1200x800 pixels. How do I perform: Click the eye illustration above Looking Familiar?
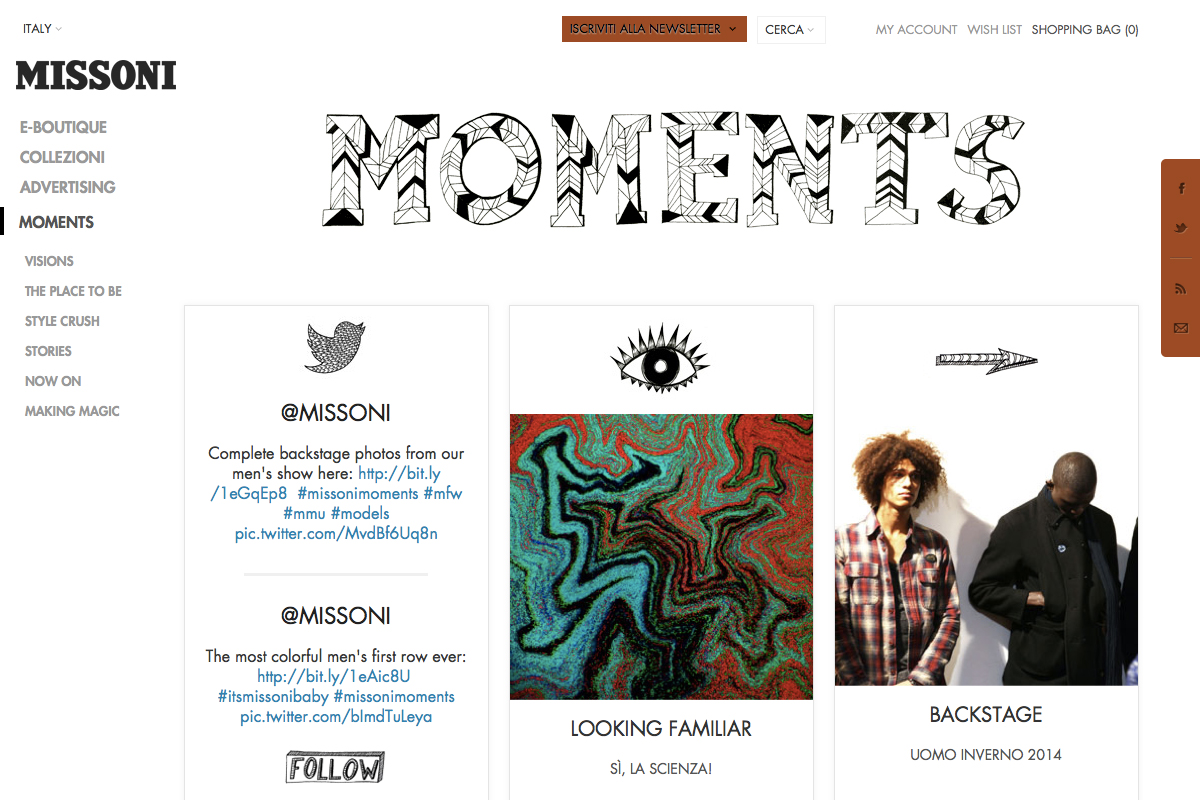pos(660,358)
